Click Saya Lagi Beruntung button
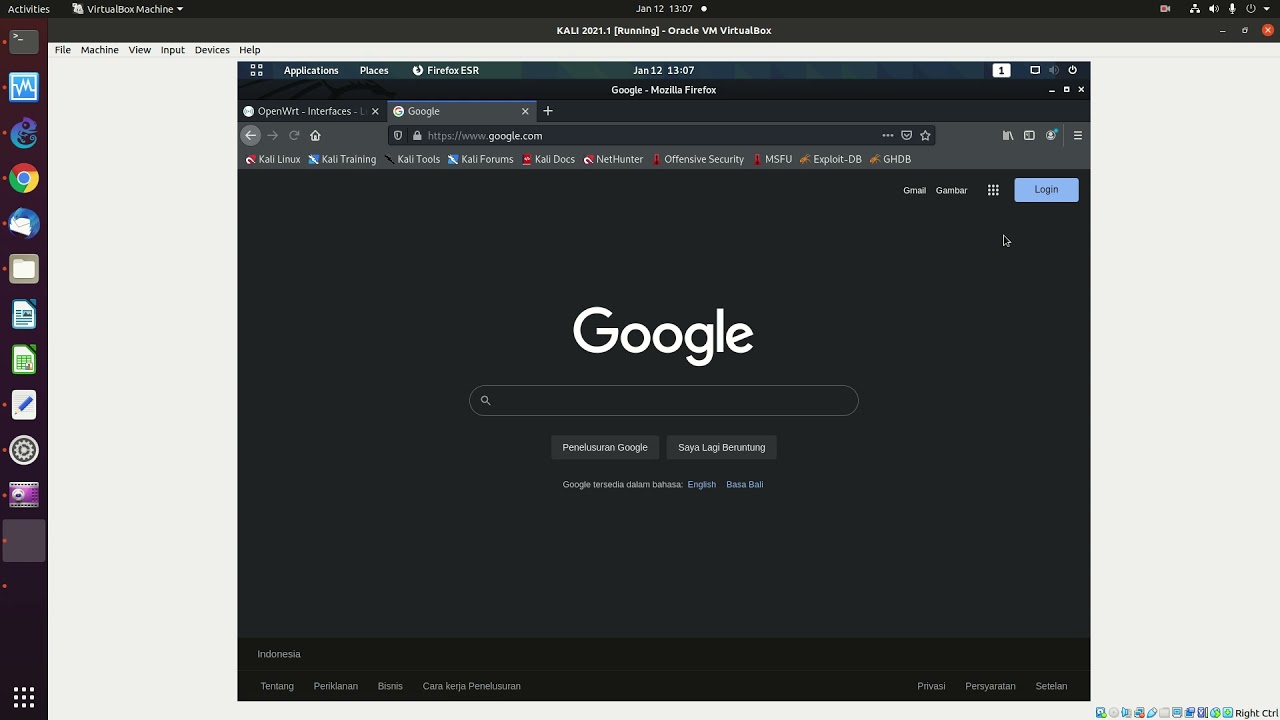The height and width of the screenshot is (720, 1280). tap(721, 447)
